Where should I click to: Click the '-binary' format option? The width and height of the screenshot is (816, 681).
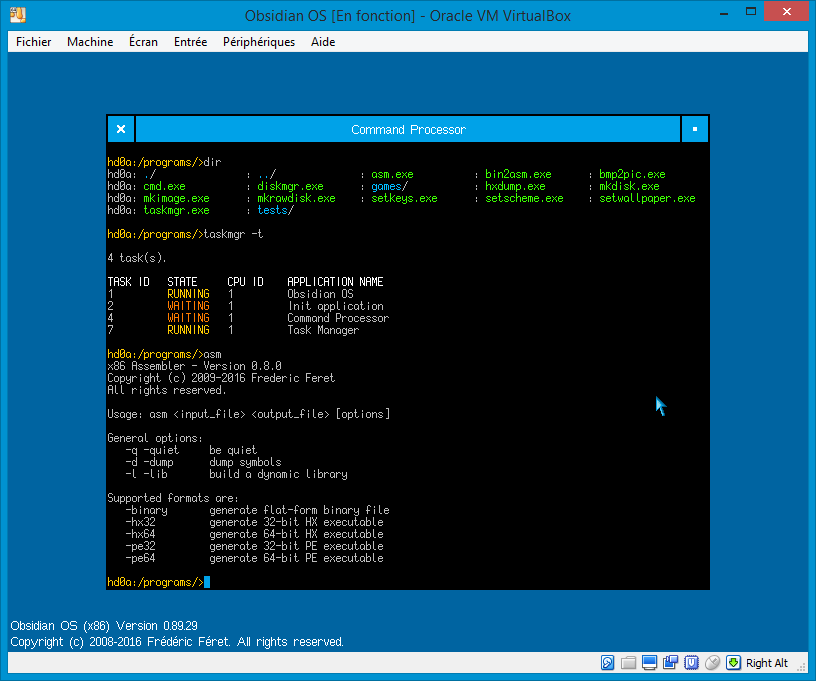[146, 510]
